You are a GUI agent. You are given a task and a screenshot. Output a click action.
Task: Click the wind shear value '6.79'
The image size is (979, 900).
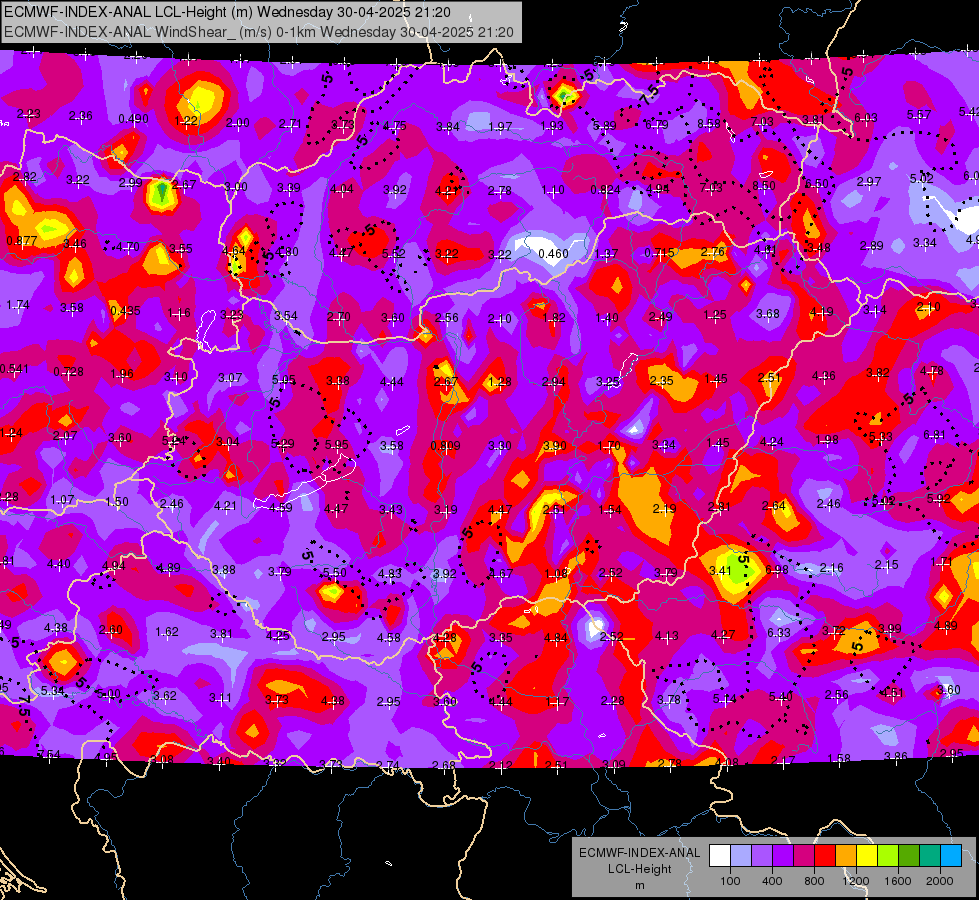(656, 124)
